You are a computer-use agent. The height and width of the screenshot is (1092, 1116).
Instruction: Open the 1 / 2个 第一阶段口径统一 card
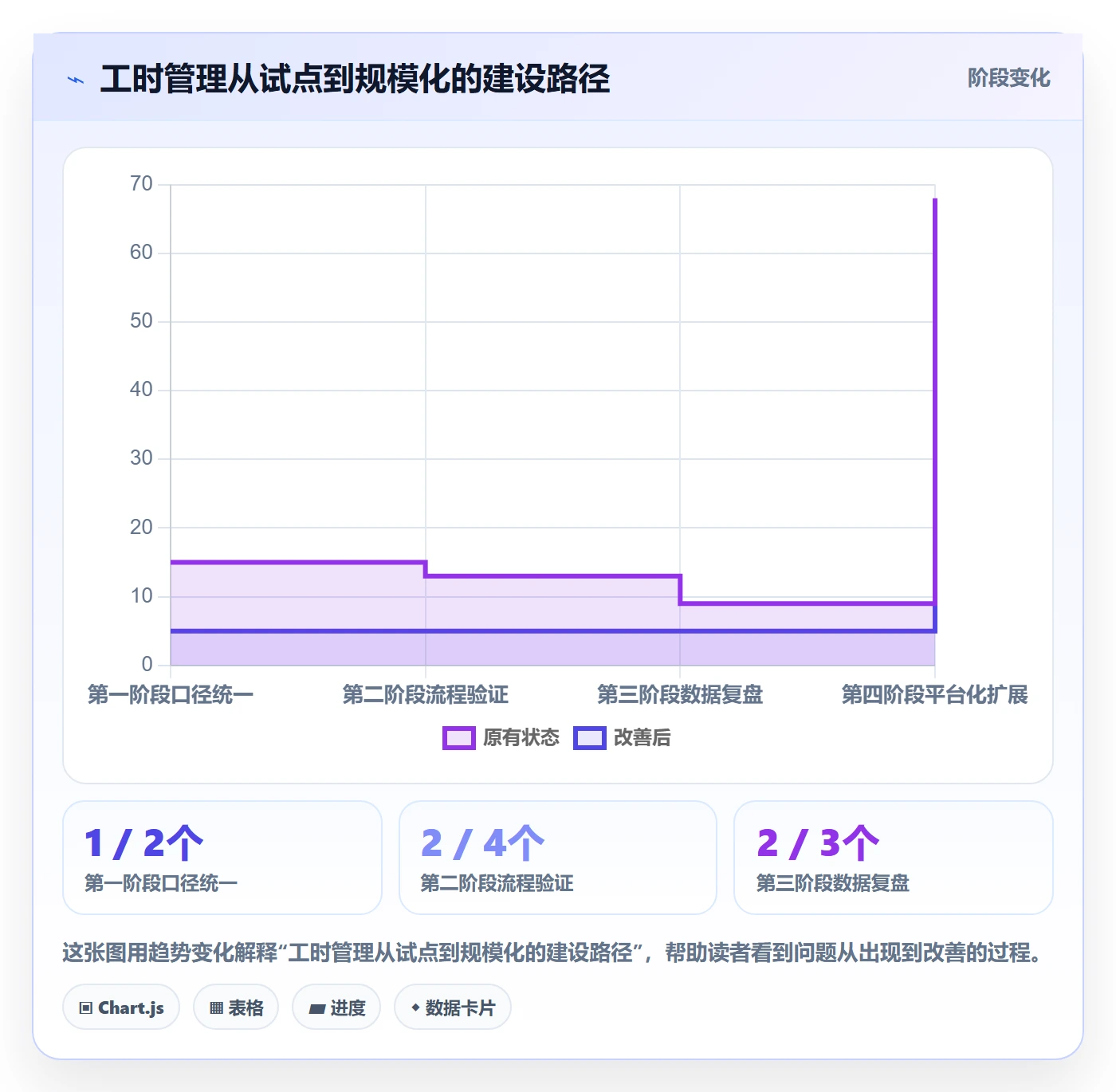[x=222, y=858]
